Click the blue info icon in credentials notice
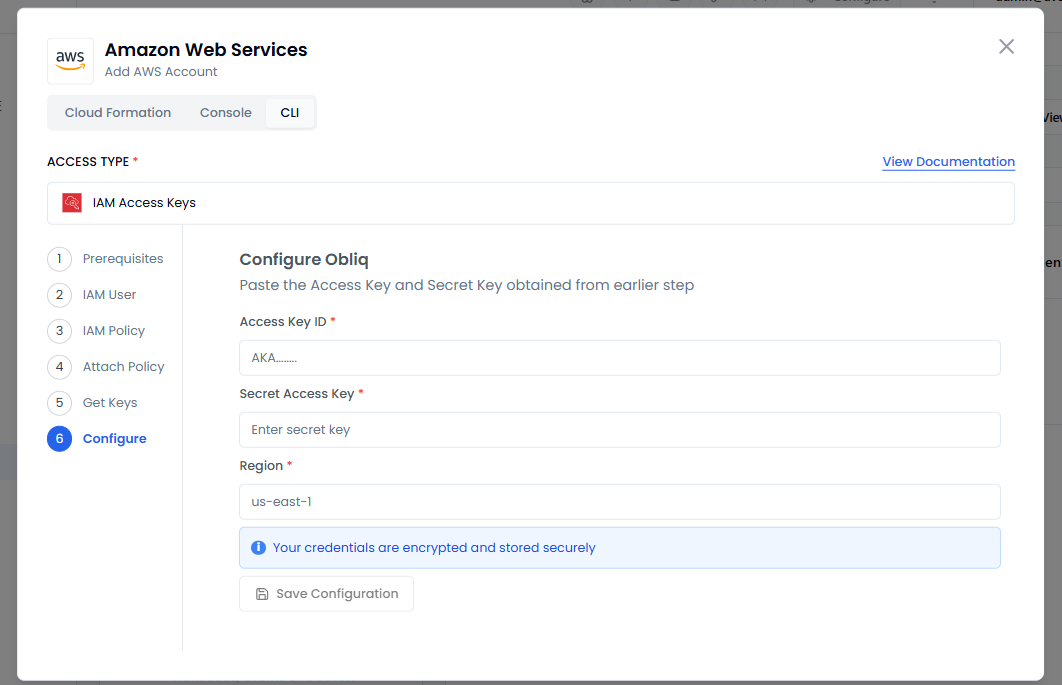 (258, 548)
